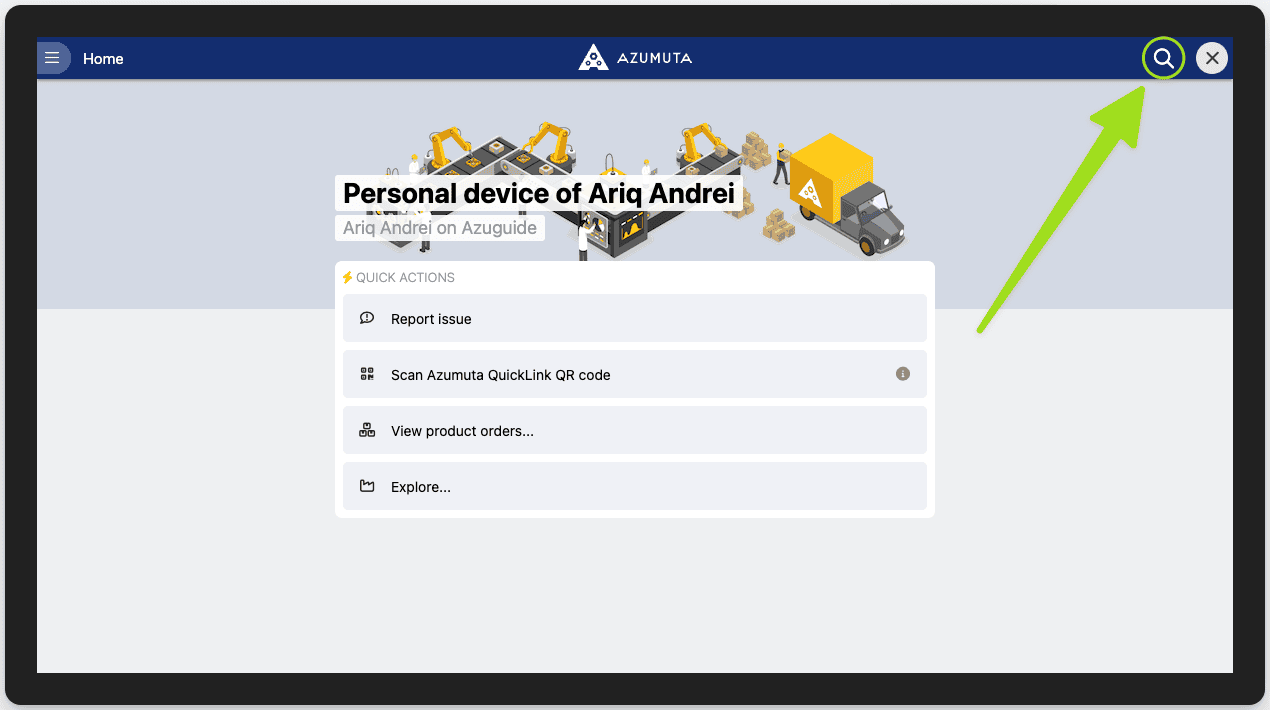
Task: Show info for QuickLink QR code scanning
Action: [x=903, y=374]
